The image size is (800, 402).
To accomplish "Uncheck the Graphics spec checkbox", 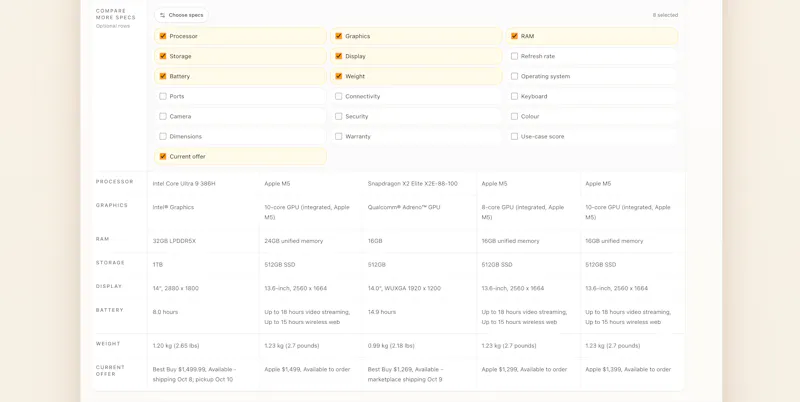I will pyautogui.click(x=338, y=36).
